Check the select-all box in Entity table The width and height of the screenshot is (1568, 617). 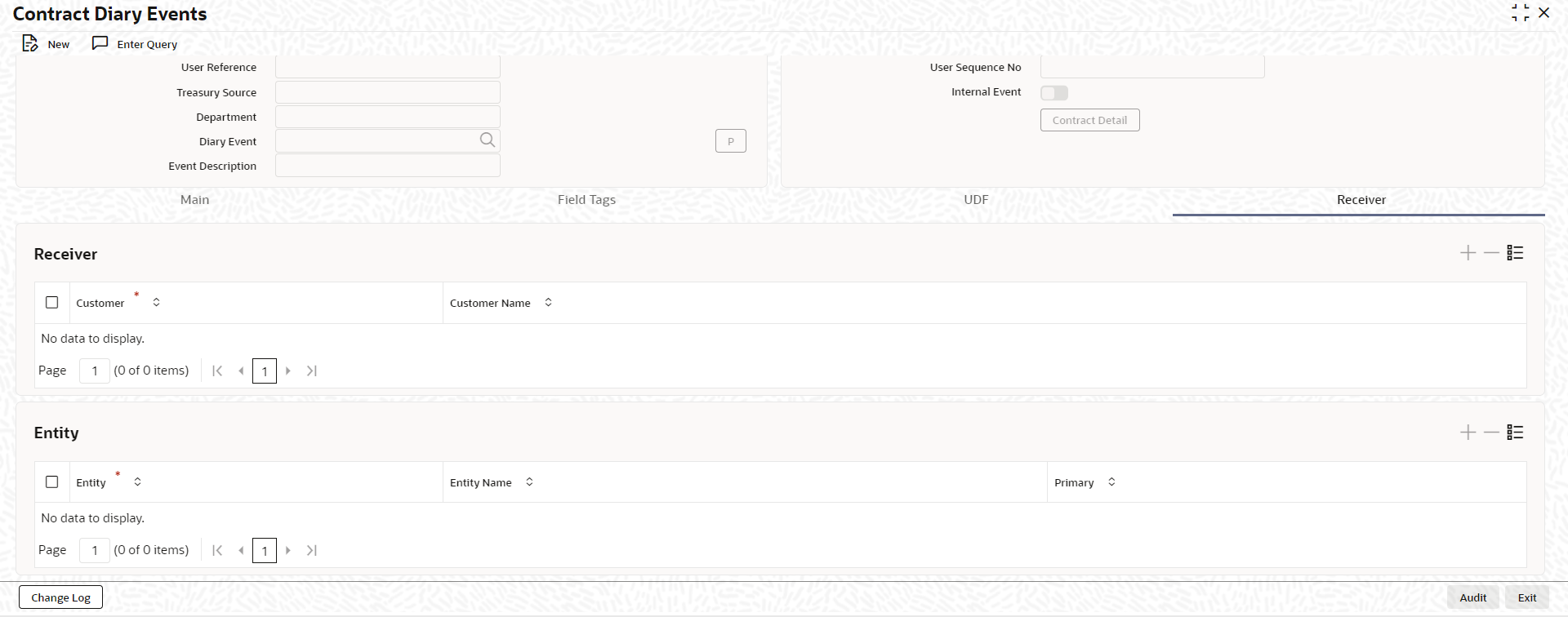coord(52,482)
